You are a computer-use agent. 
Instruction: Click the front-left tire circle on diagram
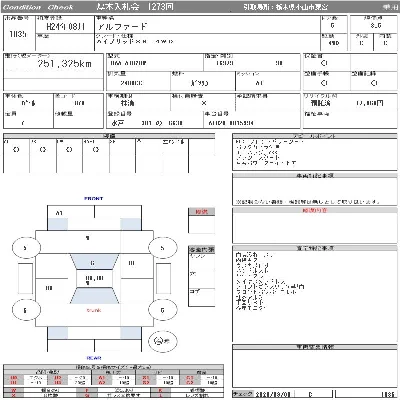tap(26, 248)
